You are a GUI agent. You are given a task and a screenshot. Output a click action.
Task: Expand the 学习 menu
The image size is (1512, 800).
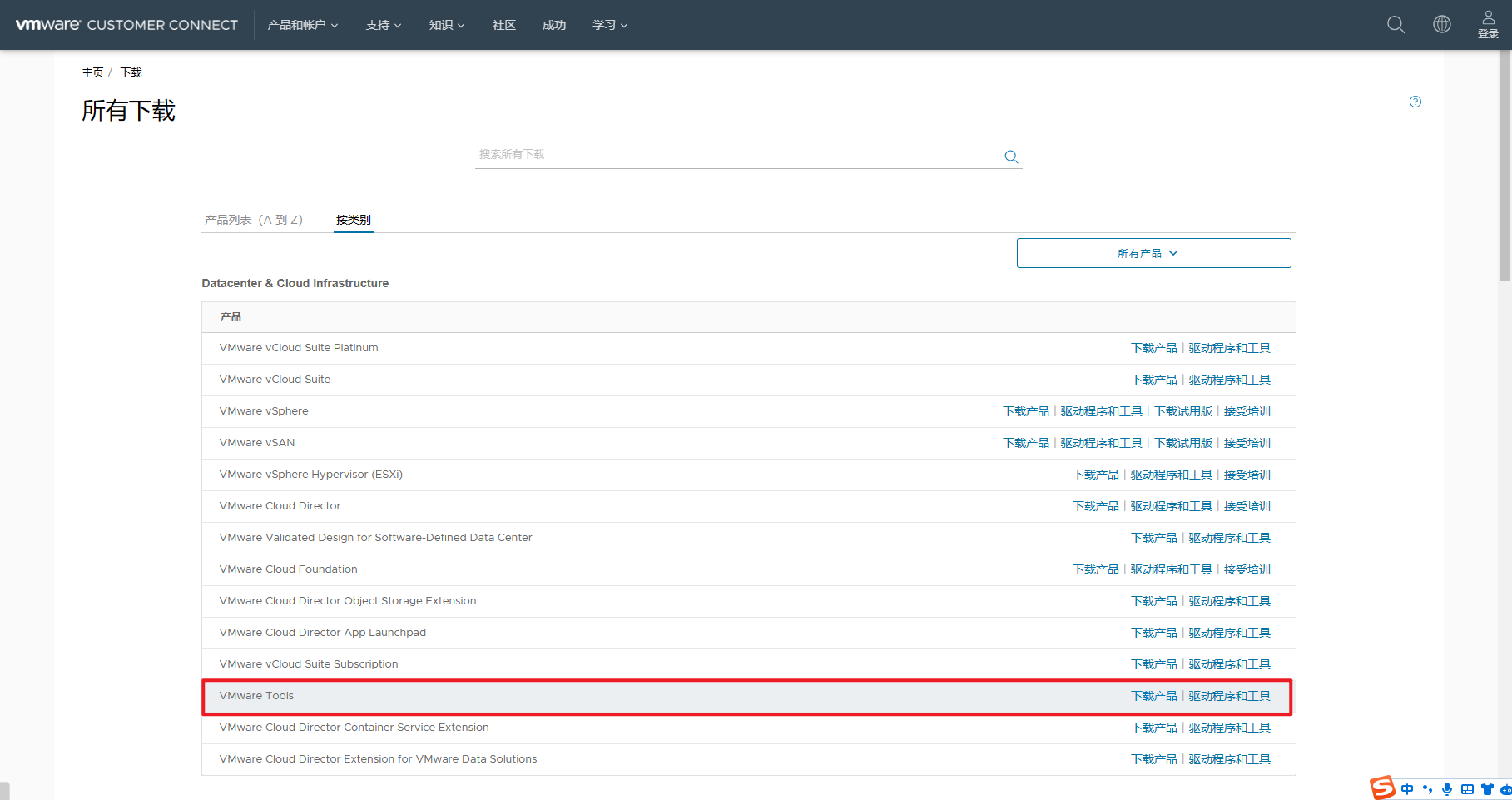(610, 25)
